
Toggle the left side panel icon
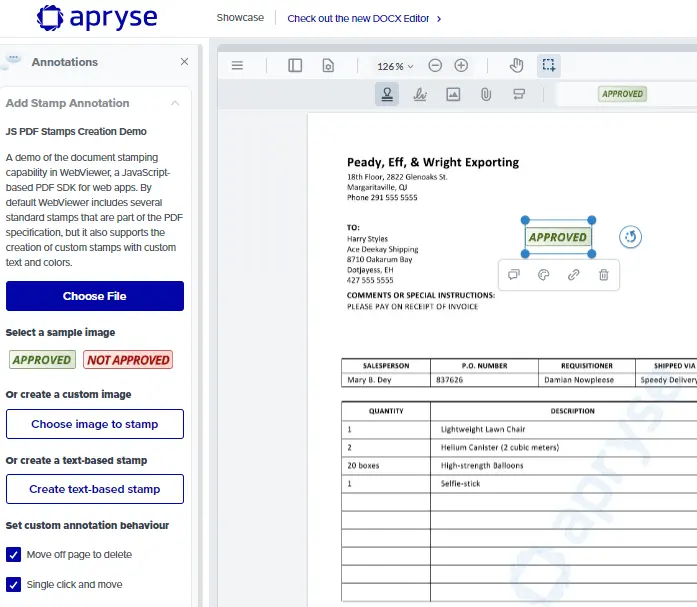coord(295,66)
